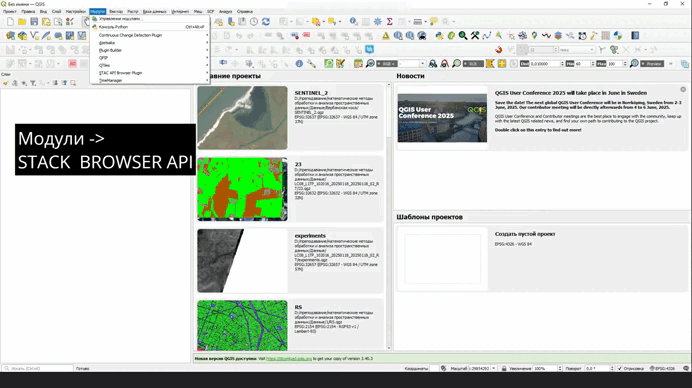Click the Preview button in SCP toolbar

[652, 64]
